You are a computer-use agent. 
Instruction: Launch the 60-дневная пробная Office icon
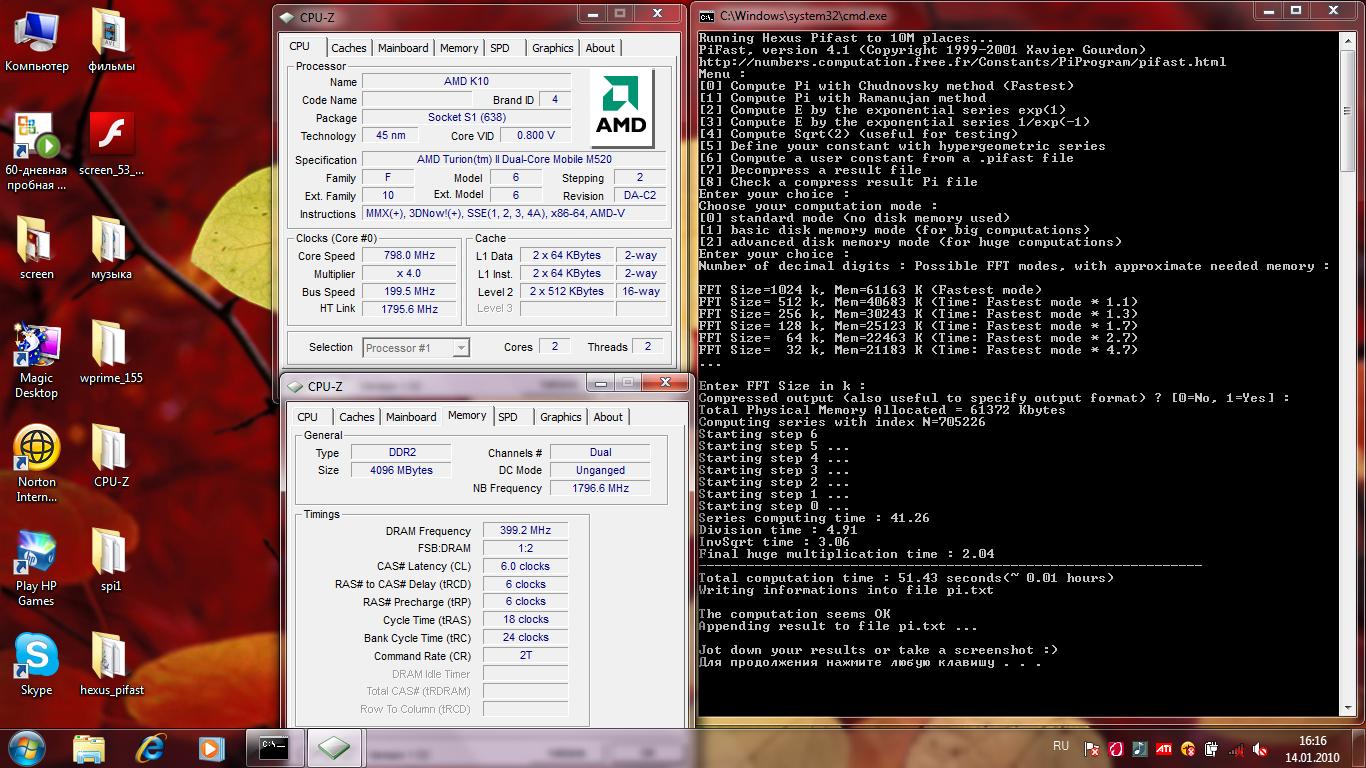37,152
